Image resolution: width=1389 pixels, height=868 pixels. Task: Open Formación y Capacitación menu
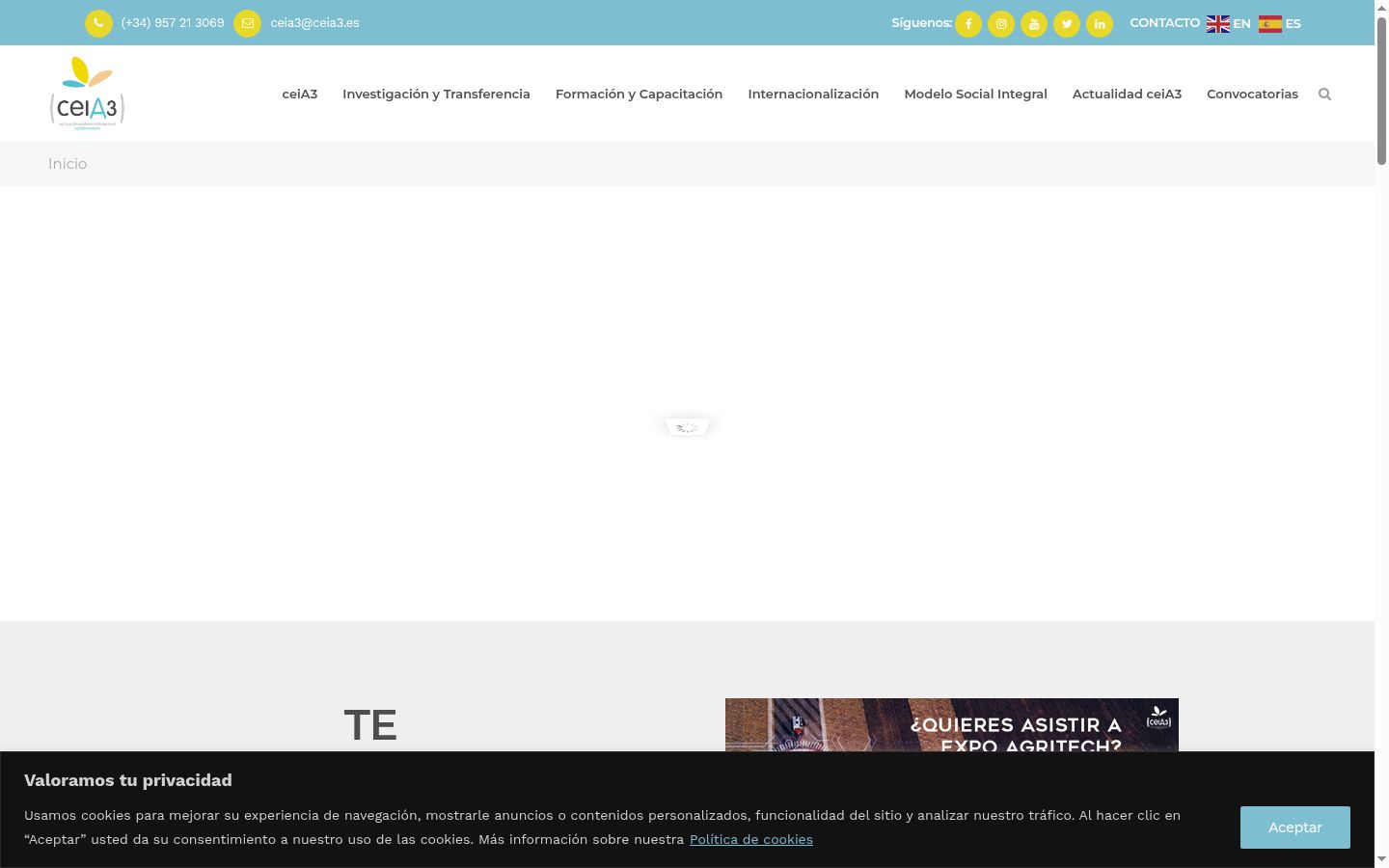[x=639, y=94]
